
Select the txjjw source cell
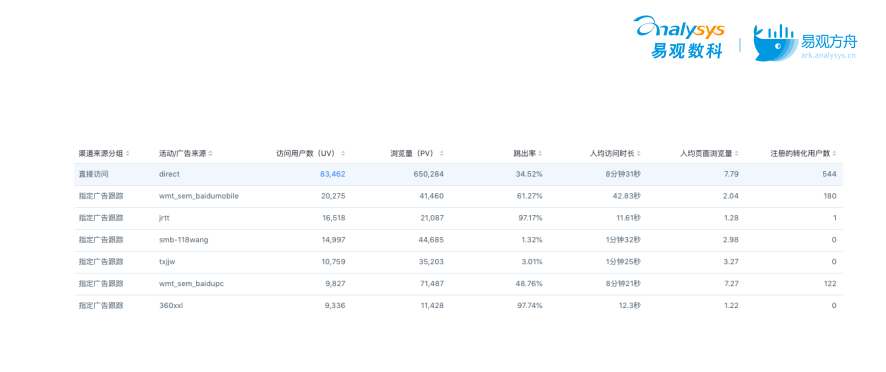coord(168,262)
